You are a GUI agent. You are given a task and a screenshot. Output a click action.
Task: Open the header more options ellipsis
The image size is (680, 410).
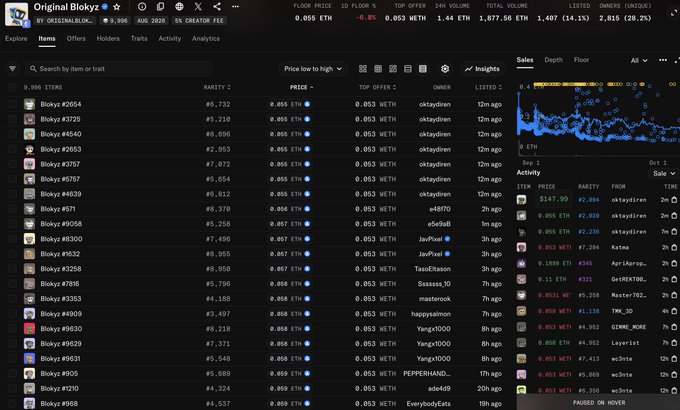click(x=235, y=7)
